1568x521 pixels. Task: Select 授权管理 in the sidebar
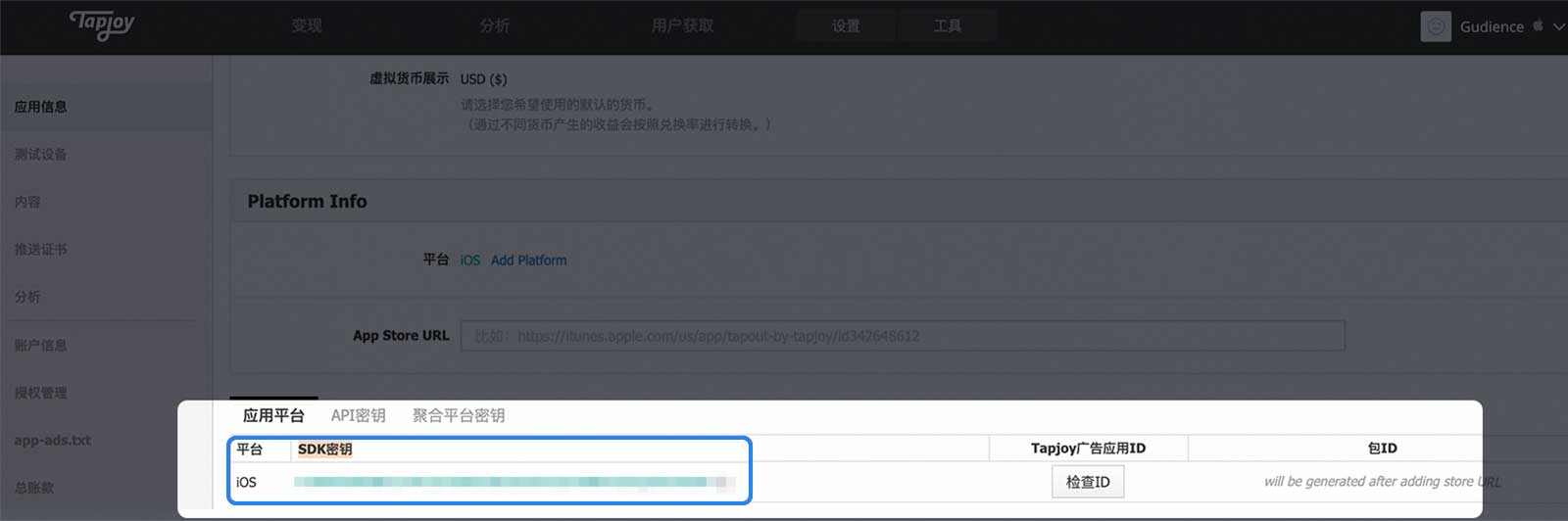(41, 393)
